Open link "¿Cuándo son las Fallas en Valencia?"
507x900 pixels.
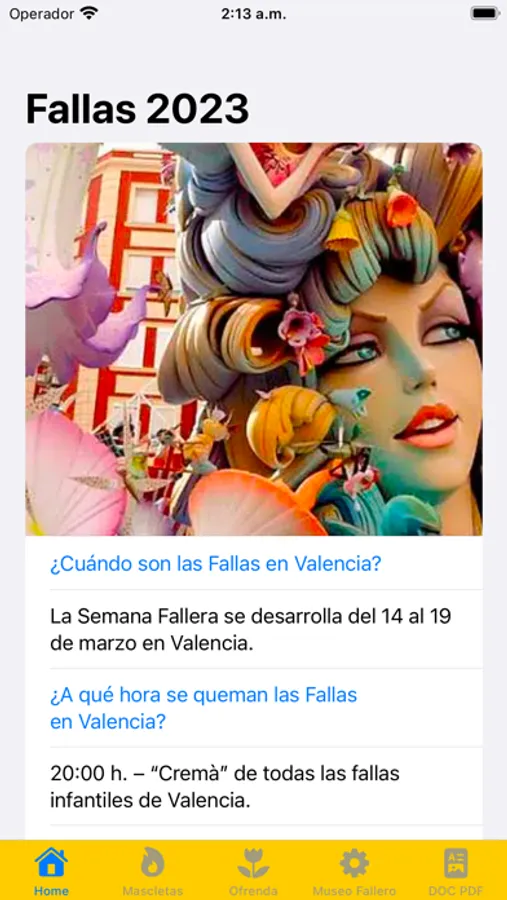coord(215,564)
